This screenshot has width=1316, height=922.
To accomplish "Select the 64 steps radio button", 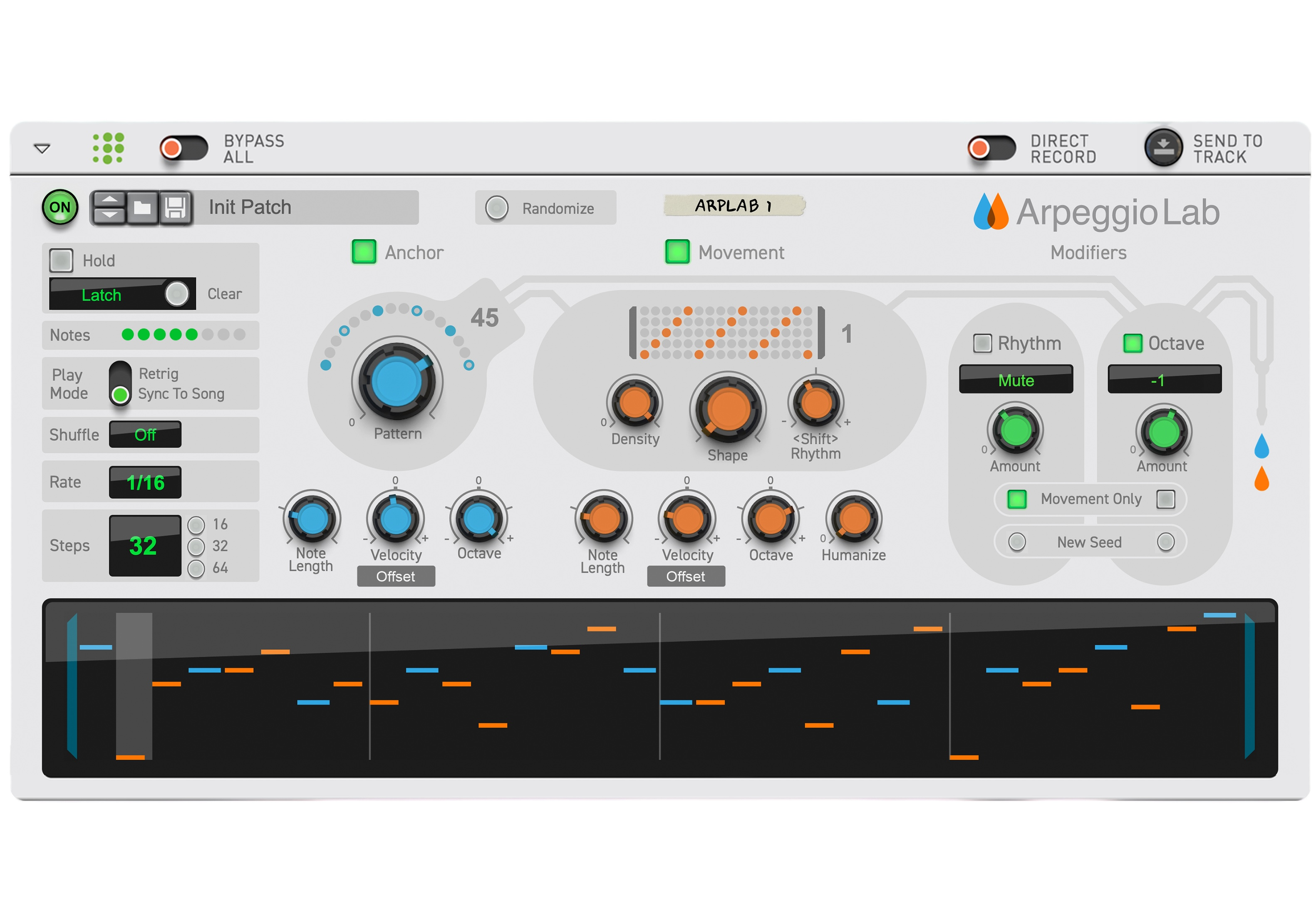I will (x=196, y=568).
